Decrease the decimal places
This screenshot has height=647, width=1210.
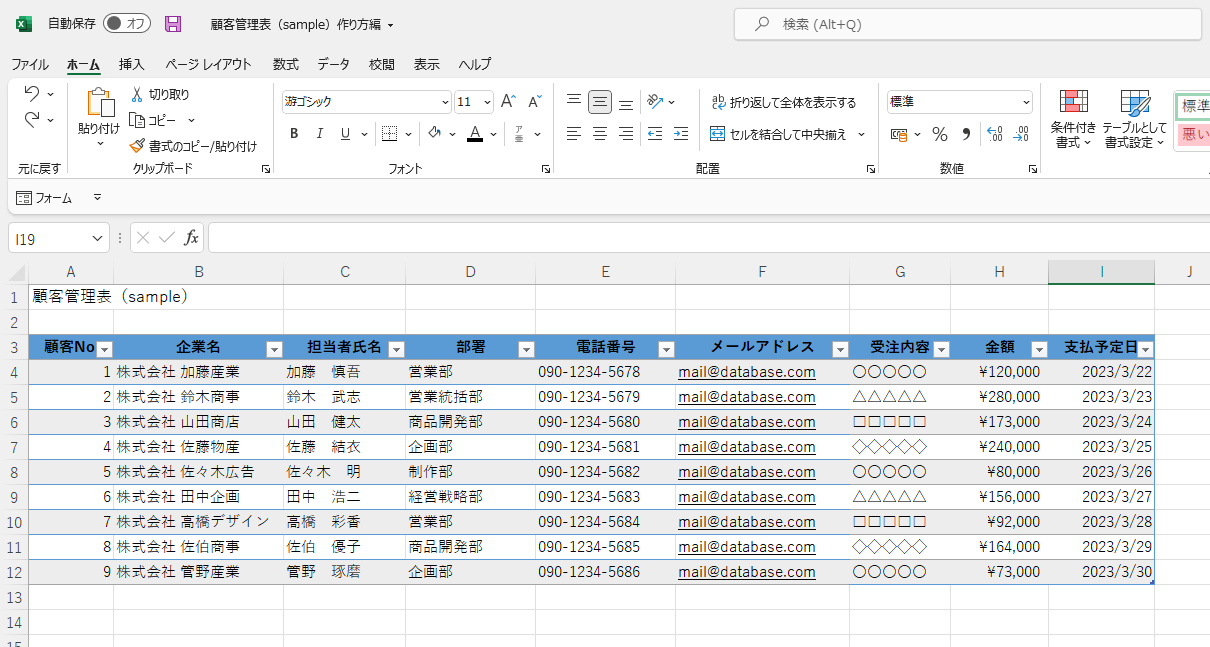click(1021, 134)
